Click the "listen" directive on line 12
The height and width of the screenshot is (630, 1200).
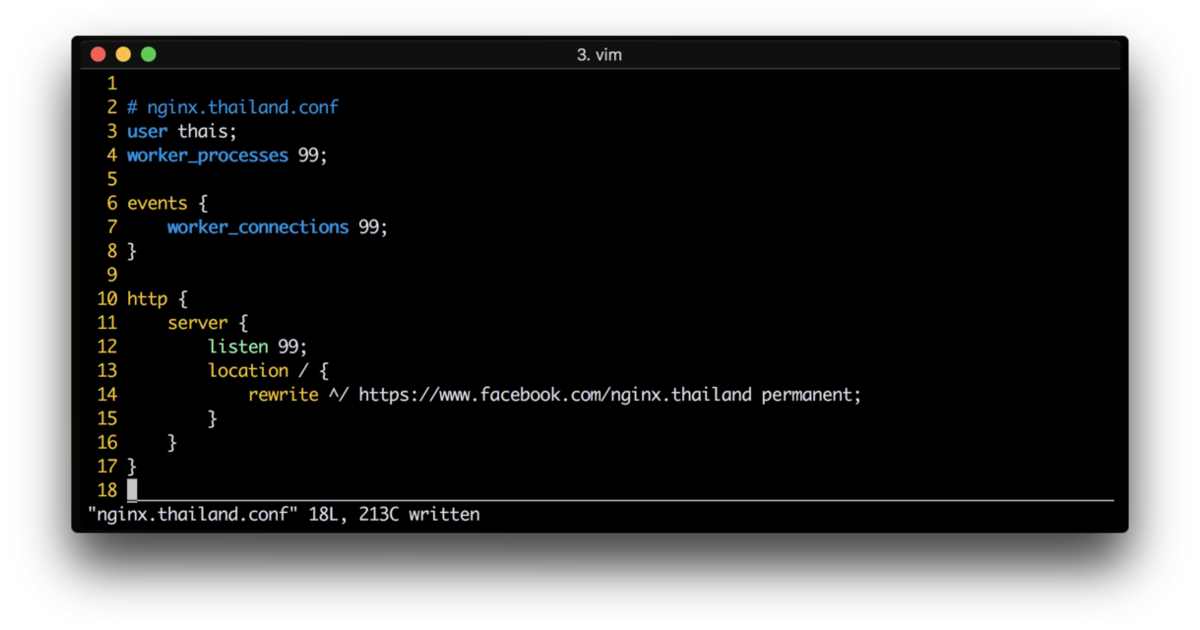238,347
